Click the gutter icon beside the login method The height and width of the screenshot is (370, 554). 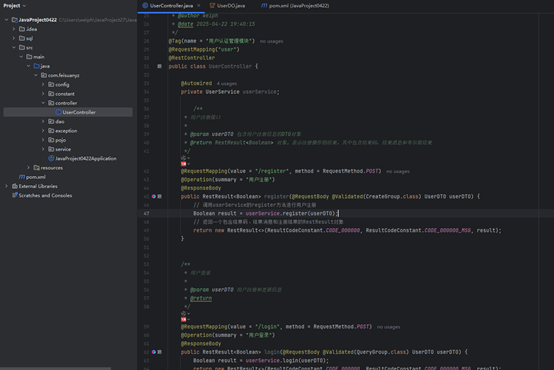(x=154, y=352)
